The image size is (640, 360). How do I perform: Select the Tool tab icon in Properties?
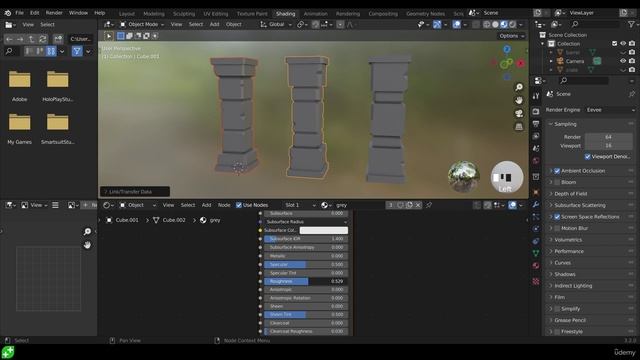pyautogui.click(x=536, y=96)
